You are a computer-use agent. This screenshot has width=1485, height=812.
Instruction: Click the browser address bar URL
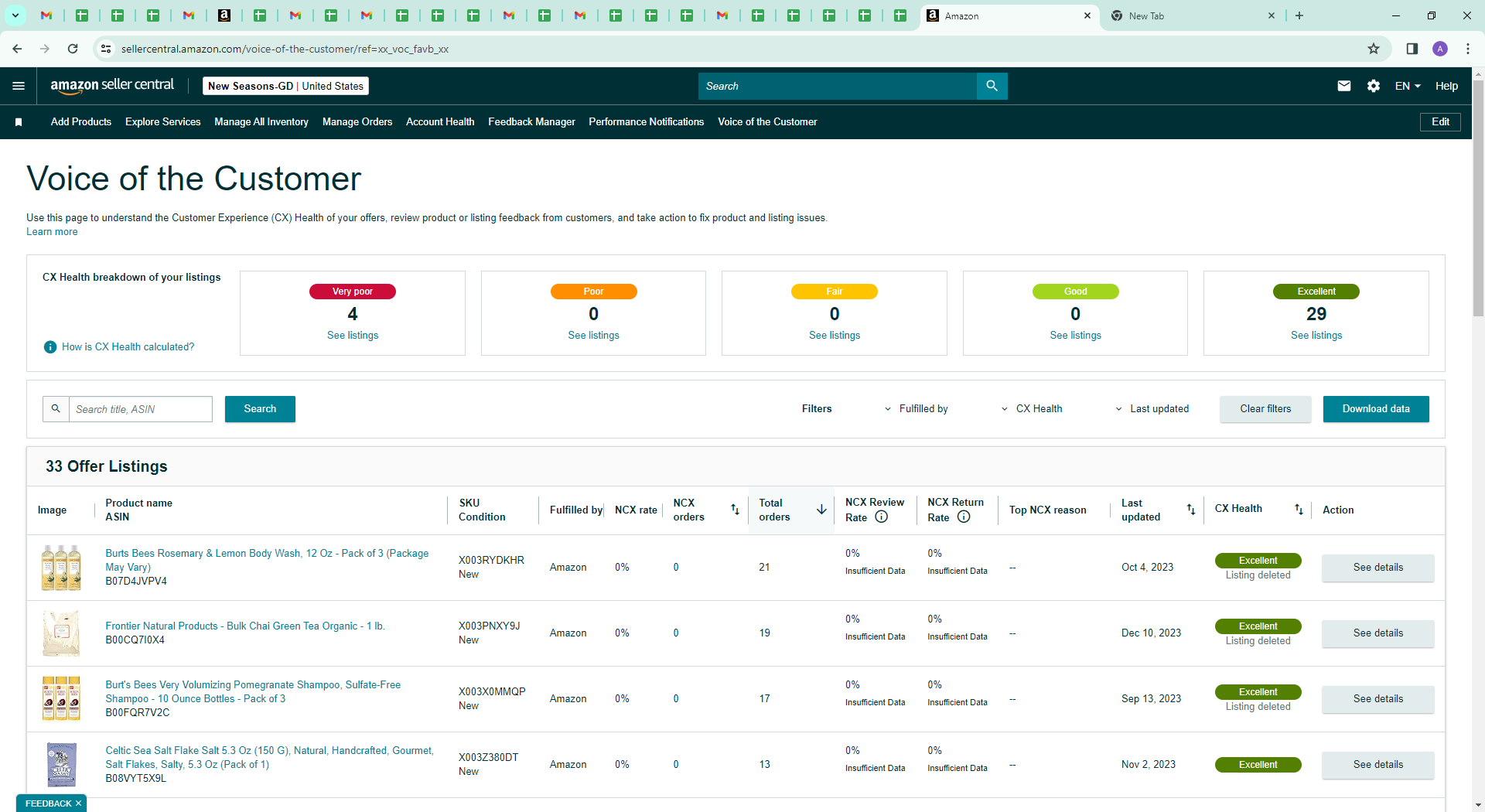click(285, 49)
